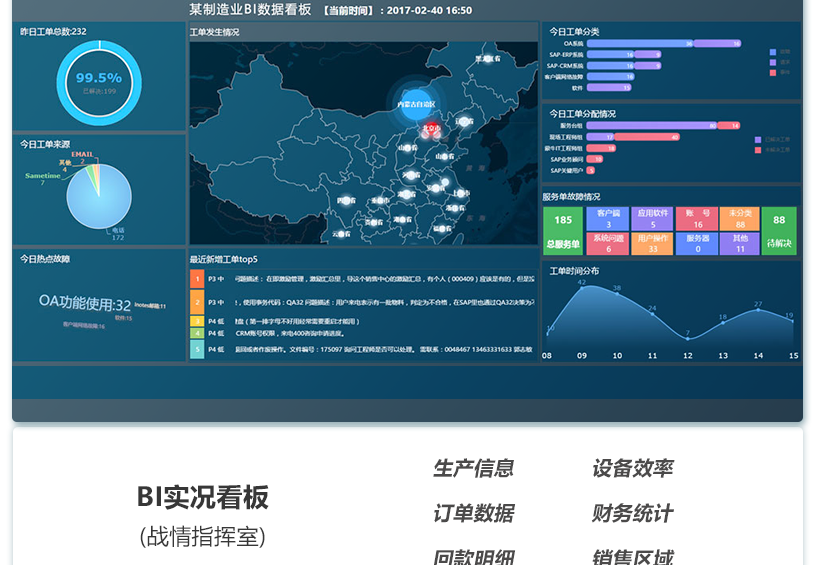This screenshot has width=816, height=565.
Task: Click the 88 待解决 green tile
Action: coord(779,231)
